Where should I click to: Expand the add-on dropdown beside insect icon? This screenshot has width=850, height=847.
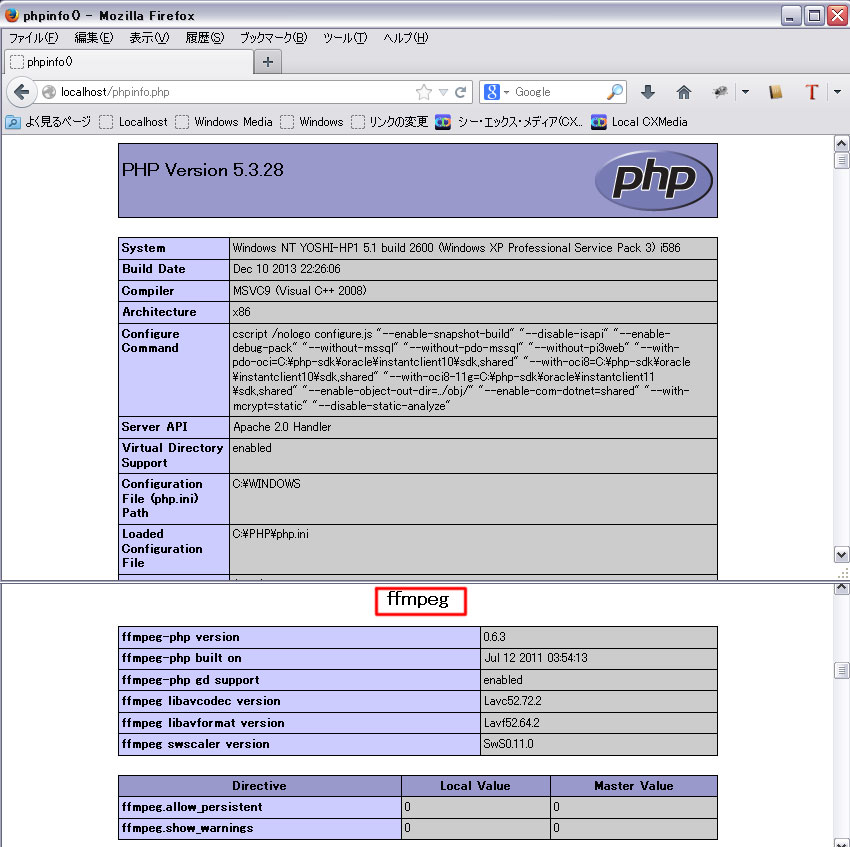point(745,92)
